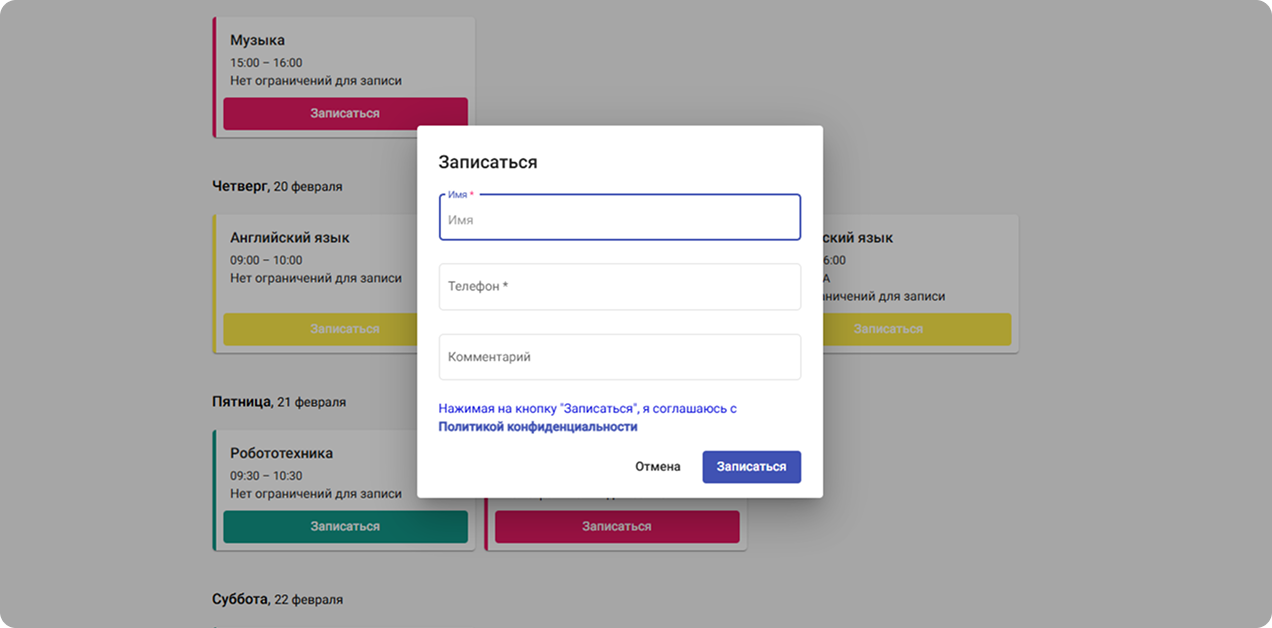Click the Четверг, 20 февраля heading
Screen dimensions: 1272x628
277,186
